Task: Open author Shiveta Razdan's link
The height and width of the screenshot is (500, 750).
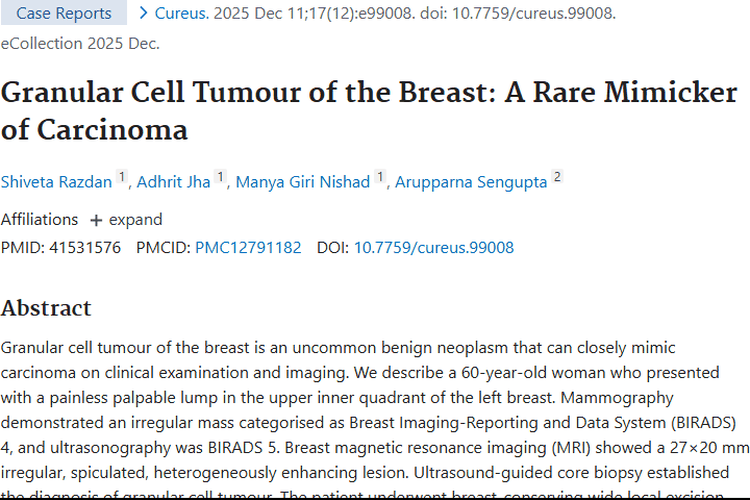Action: [x=57, y=182]
